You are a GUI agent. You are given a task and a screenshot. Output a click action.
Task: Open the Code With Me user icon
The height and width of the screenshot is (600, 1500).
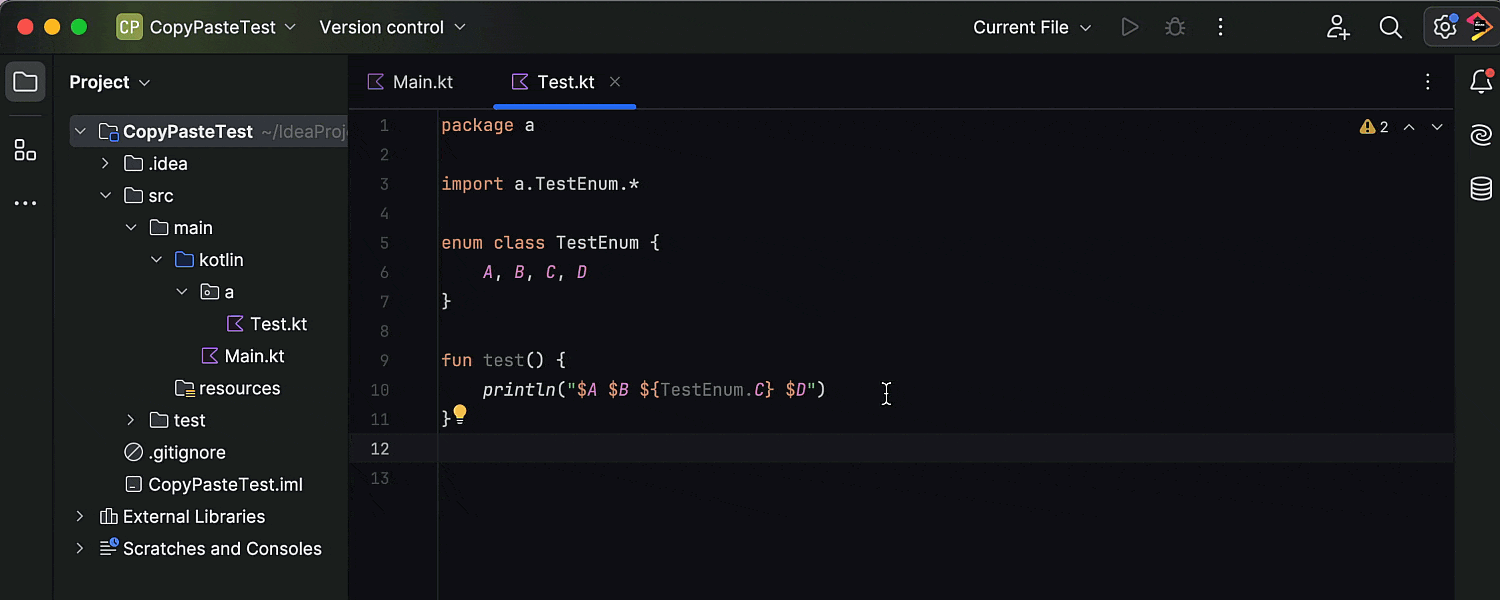pyautogui.click(x=1337, y=27)
